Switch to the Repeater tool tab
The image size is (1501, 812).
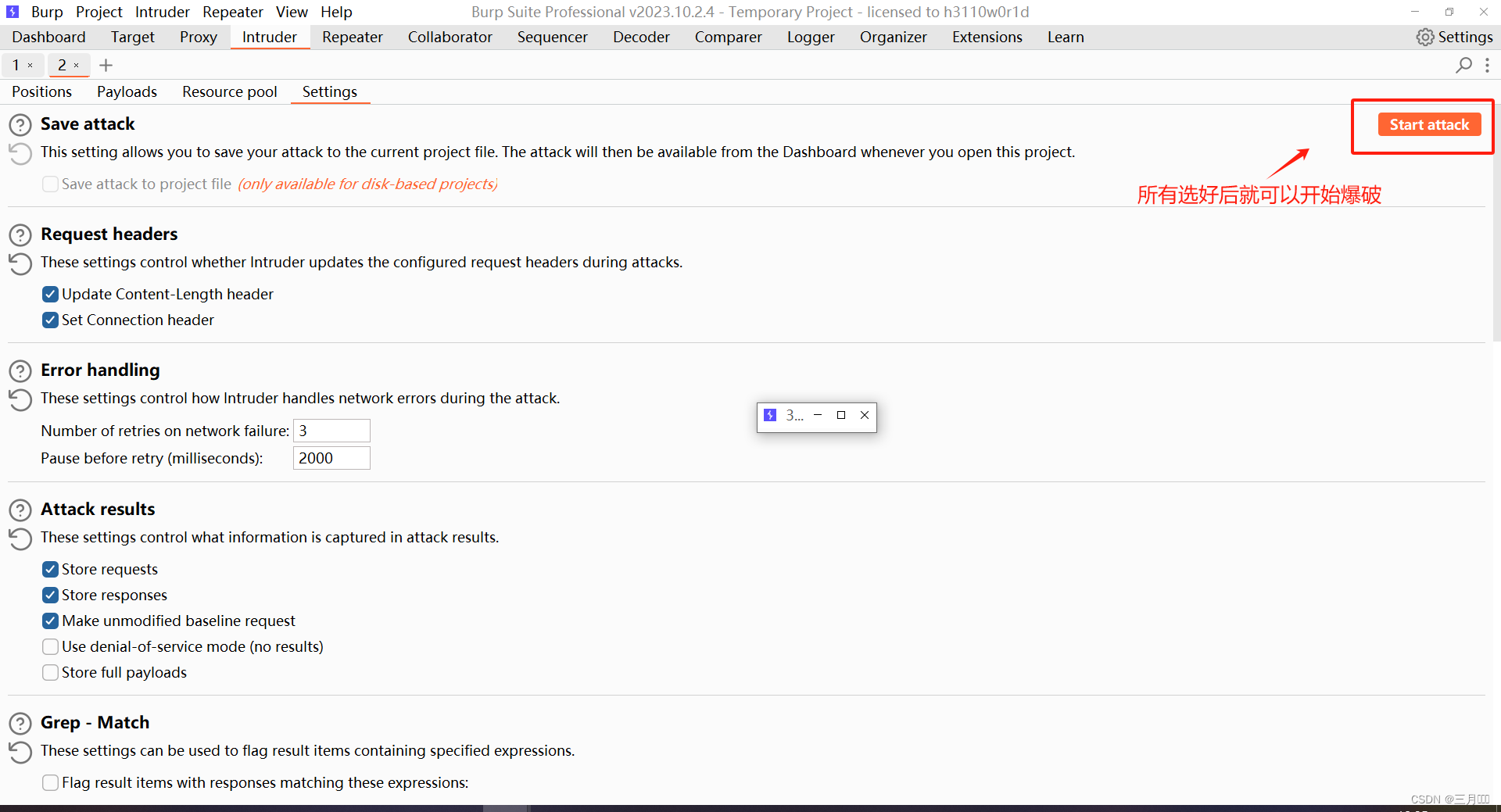(x=352, y=37)
